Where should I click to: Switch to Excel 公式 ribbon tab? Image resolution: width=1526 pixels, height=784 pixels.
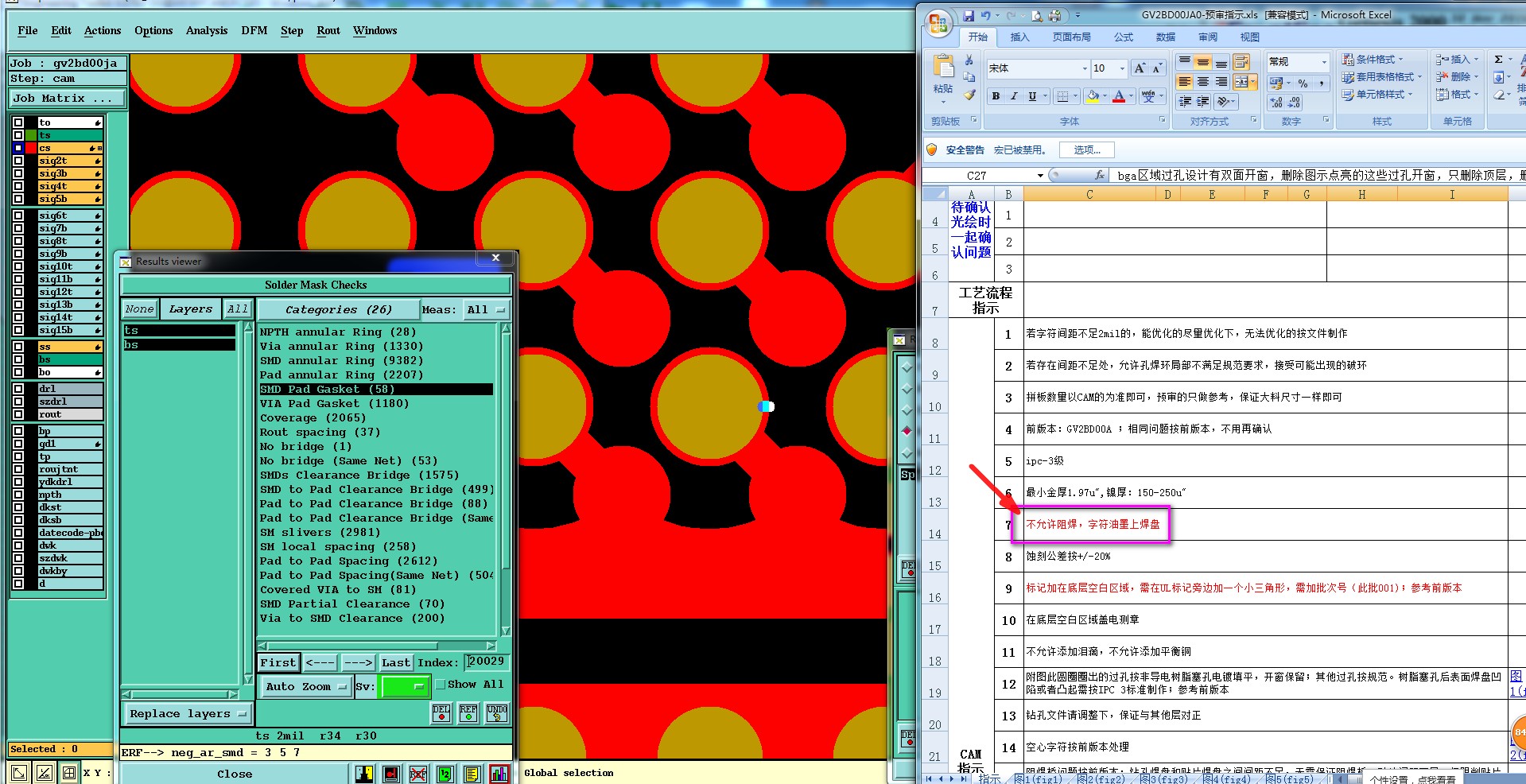click(1124, 37)
